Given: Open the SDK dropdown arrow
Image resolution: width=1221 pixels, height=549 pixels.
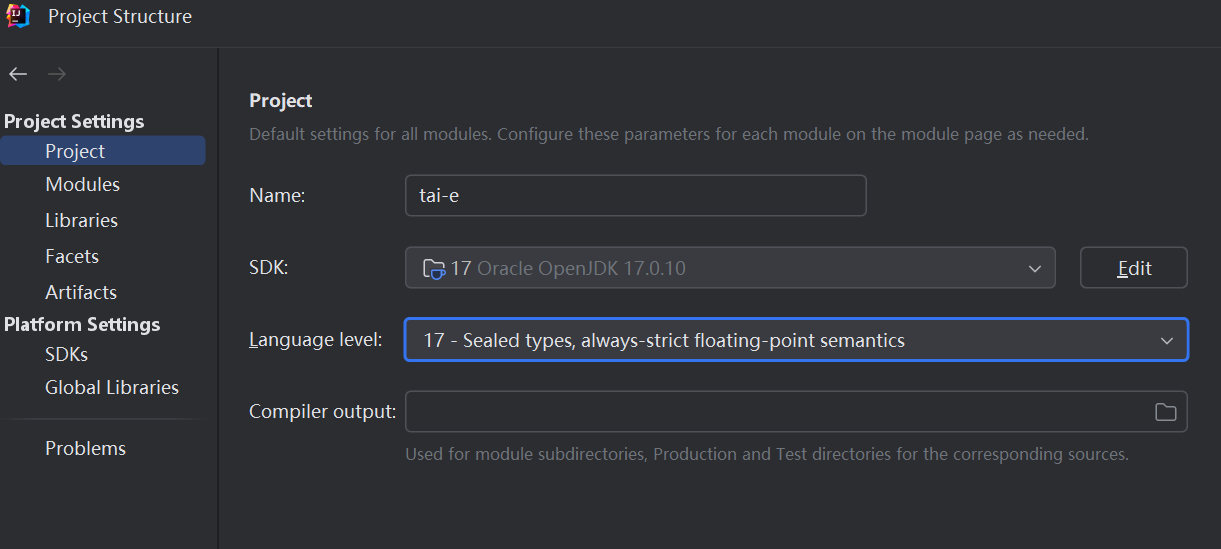Looking at the screenshot, I should [x=1035, y=268].
